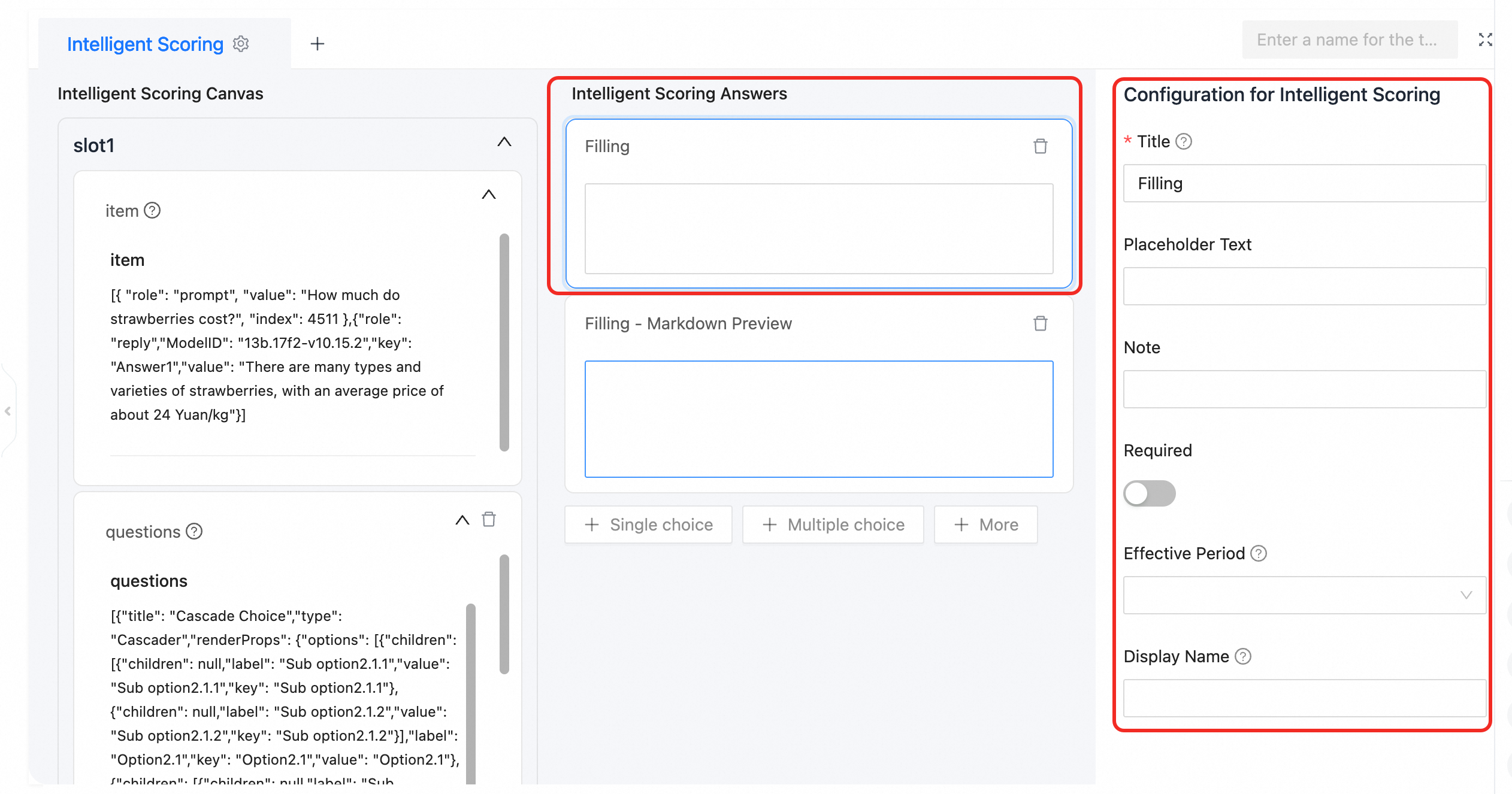Click the questions JSON Cascade Choice text
The image size is (1512, 794).
(x=285, y=698)
